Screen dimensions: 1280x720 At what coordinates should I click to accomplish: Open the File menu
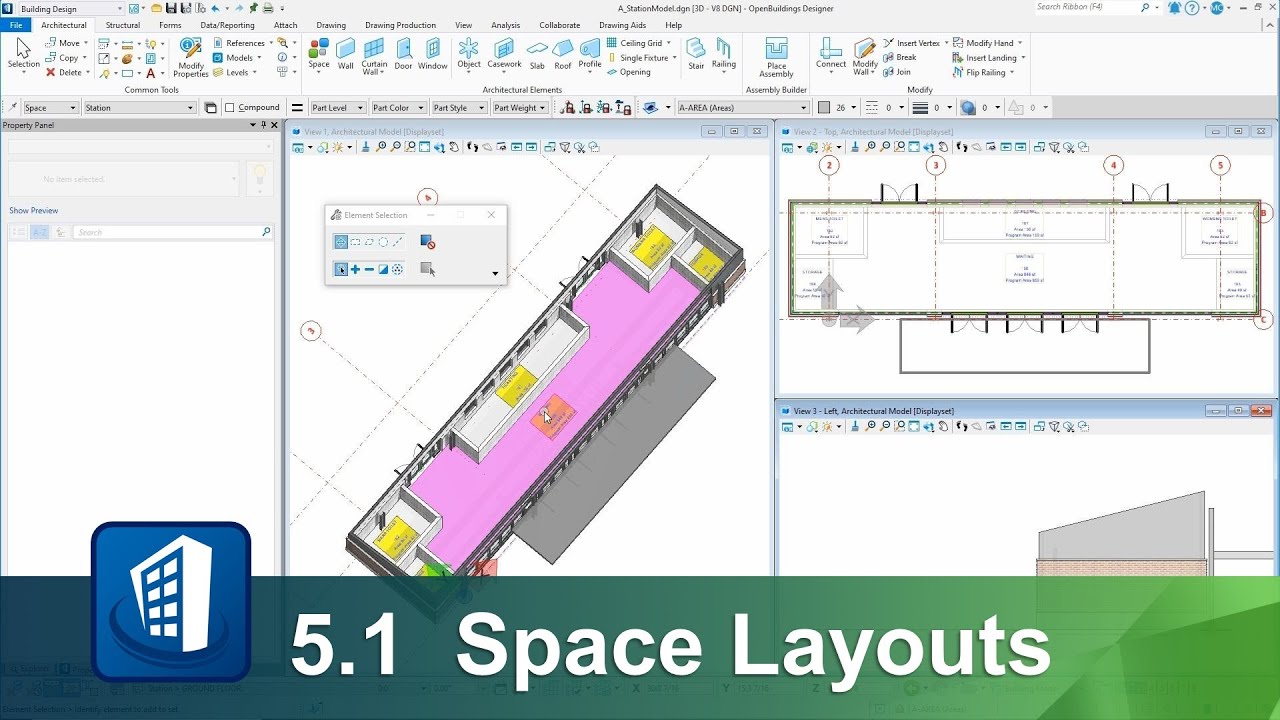coord(16,25)
